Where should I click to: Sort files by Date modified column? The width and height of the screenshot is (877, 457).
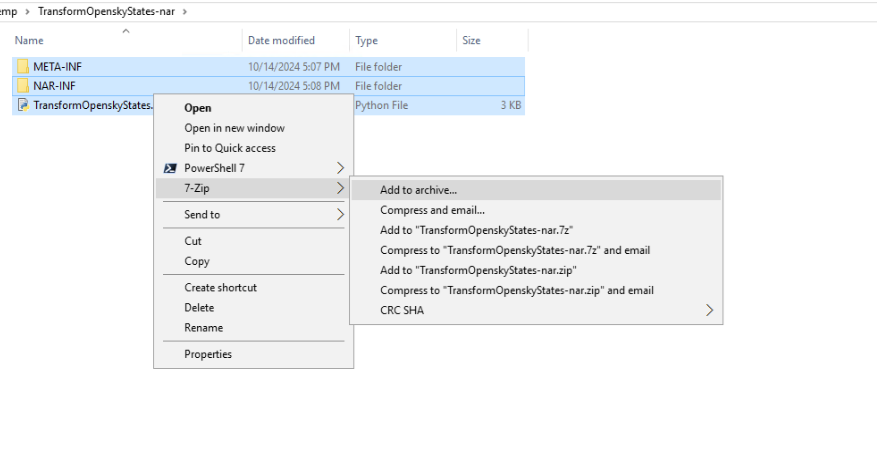(281, 41)
